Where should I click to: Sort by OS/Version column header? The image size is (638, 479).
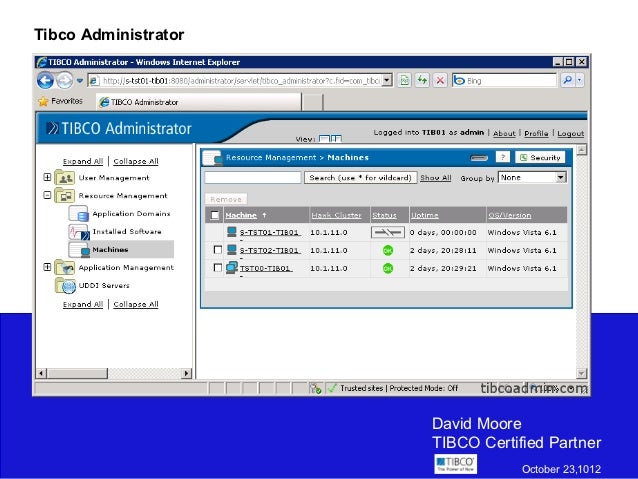[x=509, y=215]
